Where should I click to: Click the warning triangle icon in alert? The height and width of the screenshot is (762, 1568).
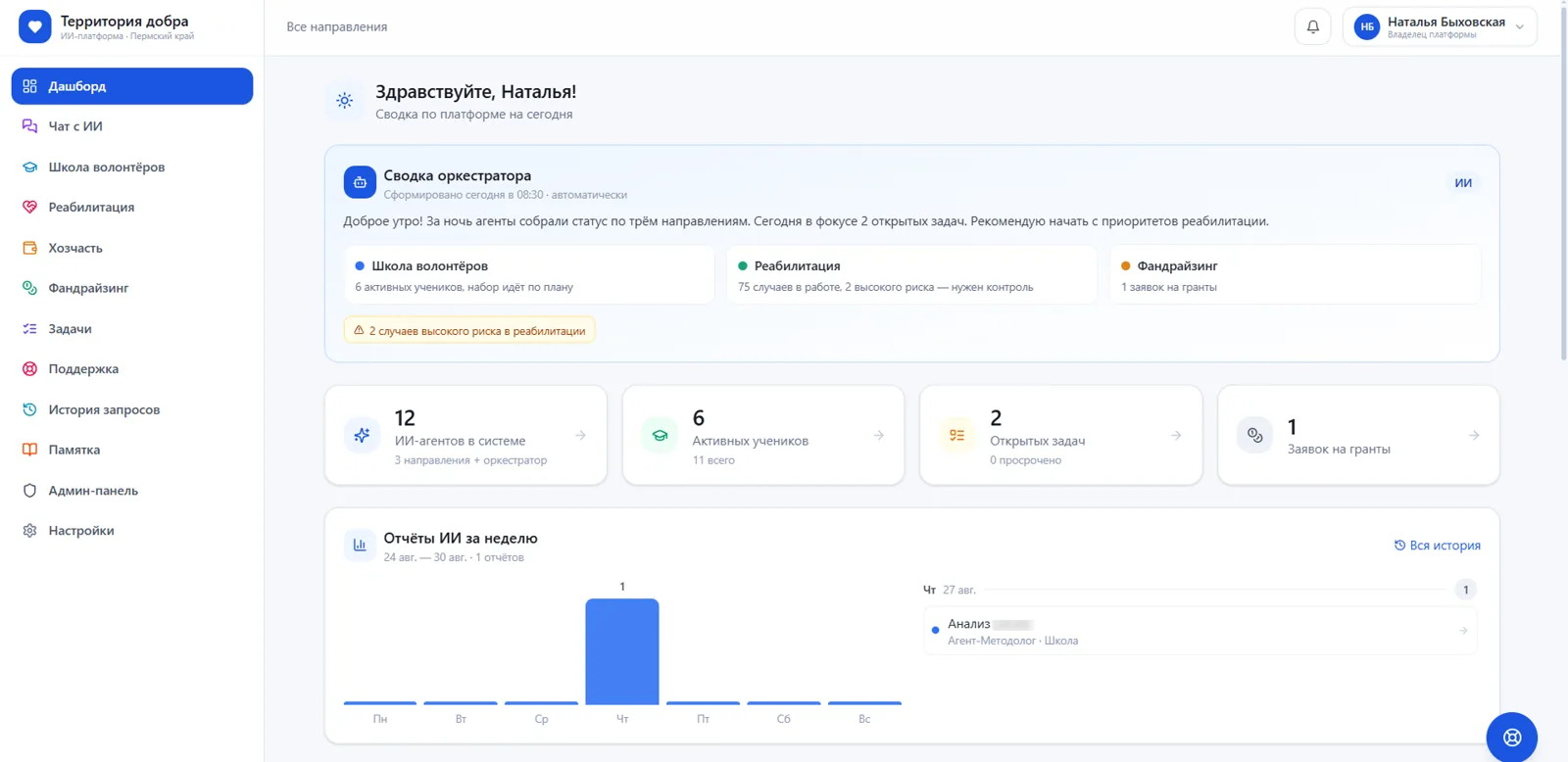359,331
